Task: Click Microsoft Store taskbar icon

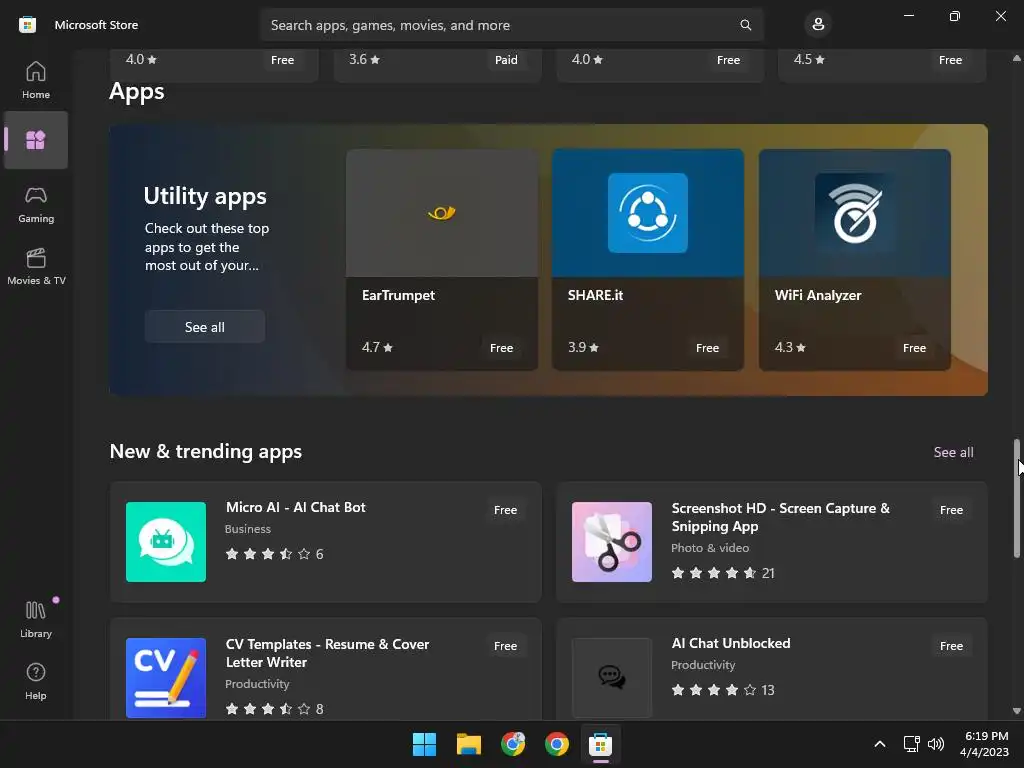Action: pos(600,744)
